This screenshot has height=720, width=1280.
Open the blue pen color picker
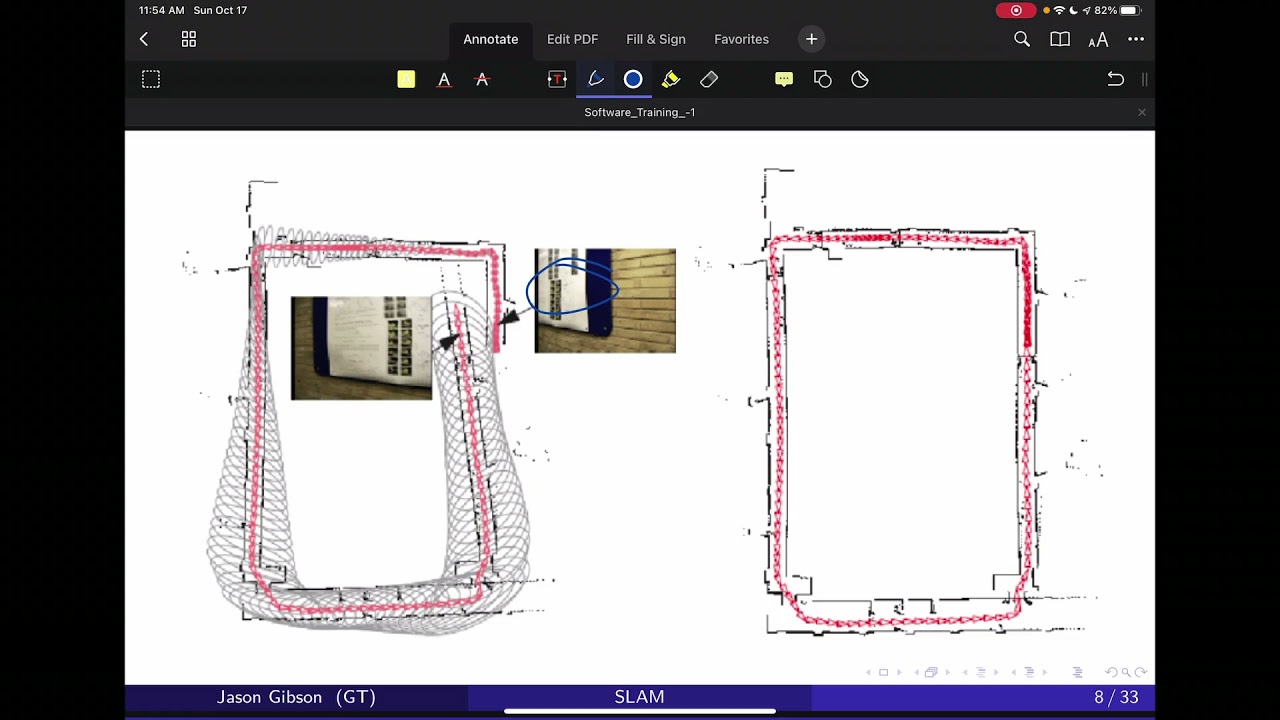[x=633, y=79]
